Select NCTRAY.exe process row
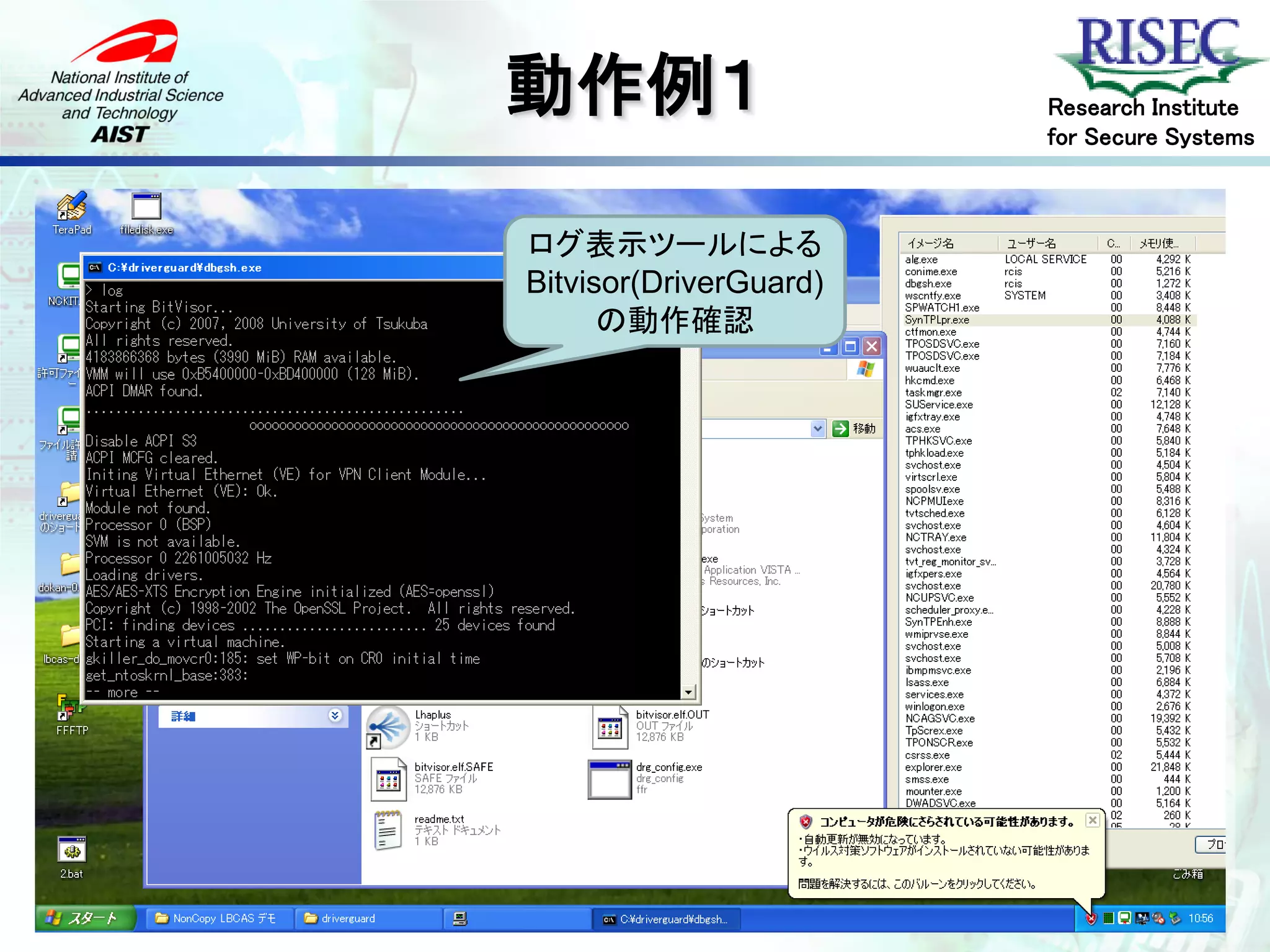Screen dimensions: 1270x952 (1048, 537)
